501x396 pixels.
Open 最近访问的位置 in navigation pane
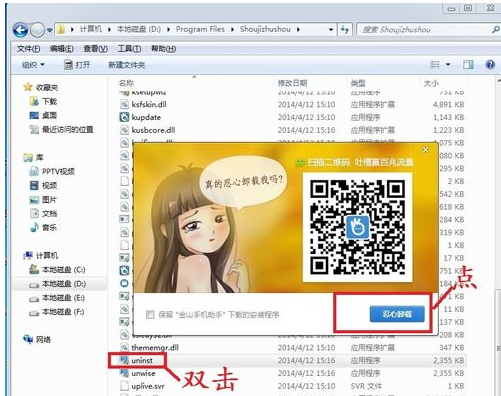[x=62, y=129]
